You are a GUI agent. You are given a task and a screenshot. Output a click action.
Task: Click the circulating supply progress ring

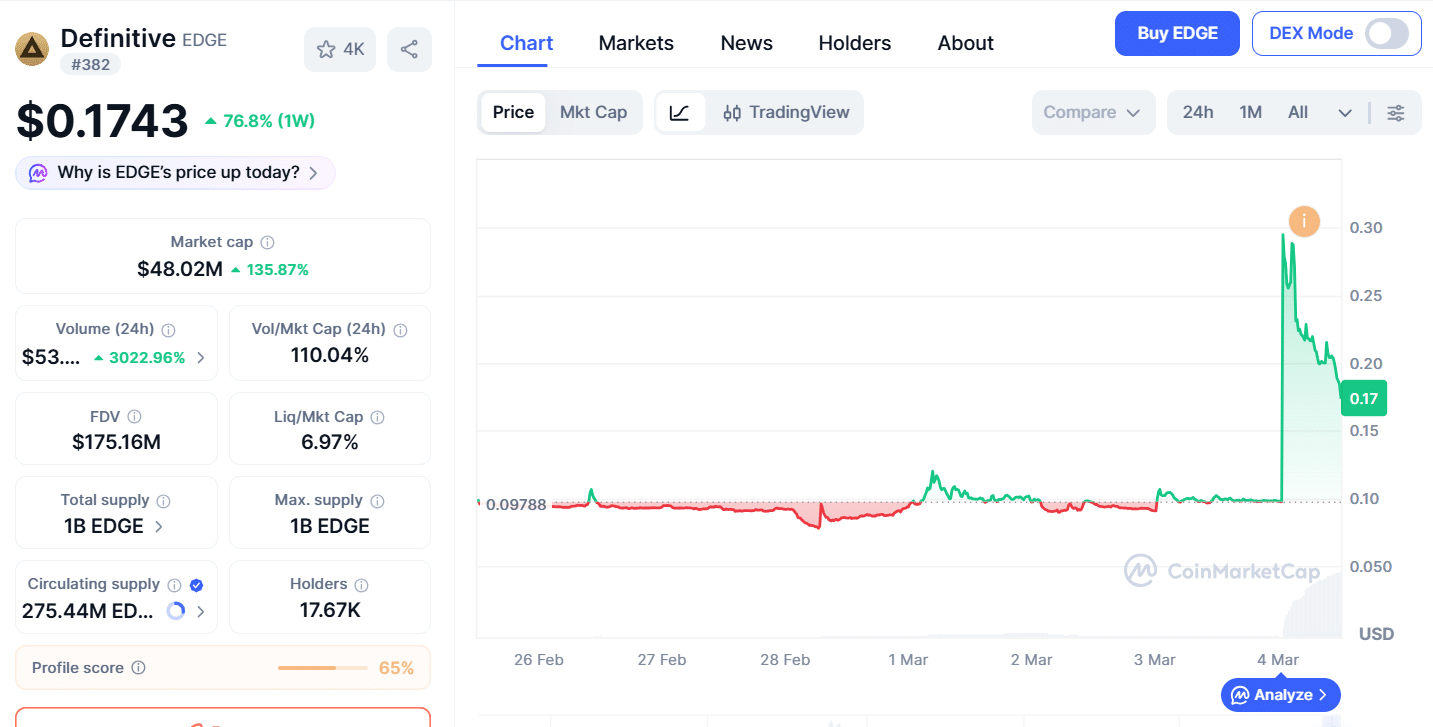[176, 611]
